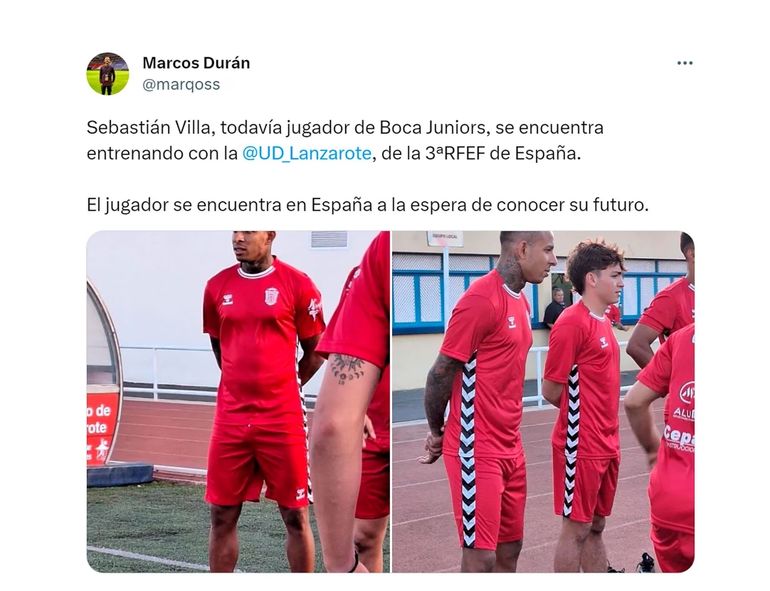Click the hummel logo on left player's shorts
770x591 pixels.
(301, 494)
